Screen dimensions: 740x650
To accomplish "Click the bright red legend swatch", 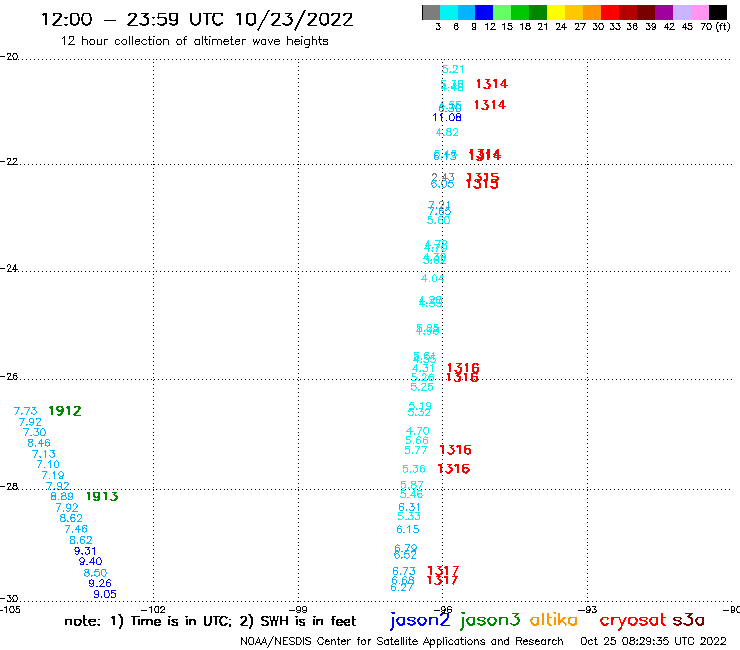I will point(610,12).
